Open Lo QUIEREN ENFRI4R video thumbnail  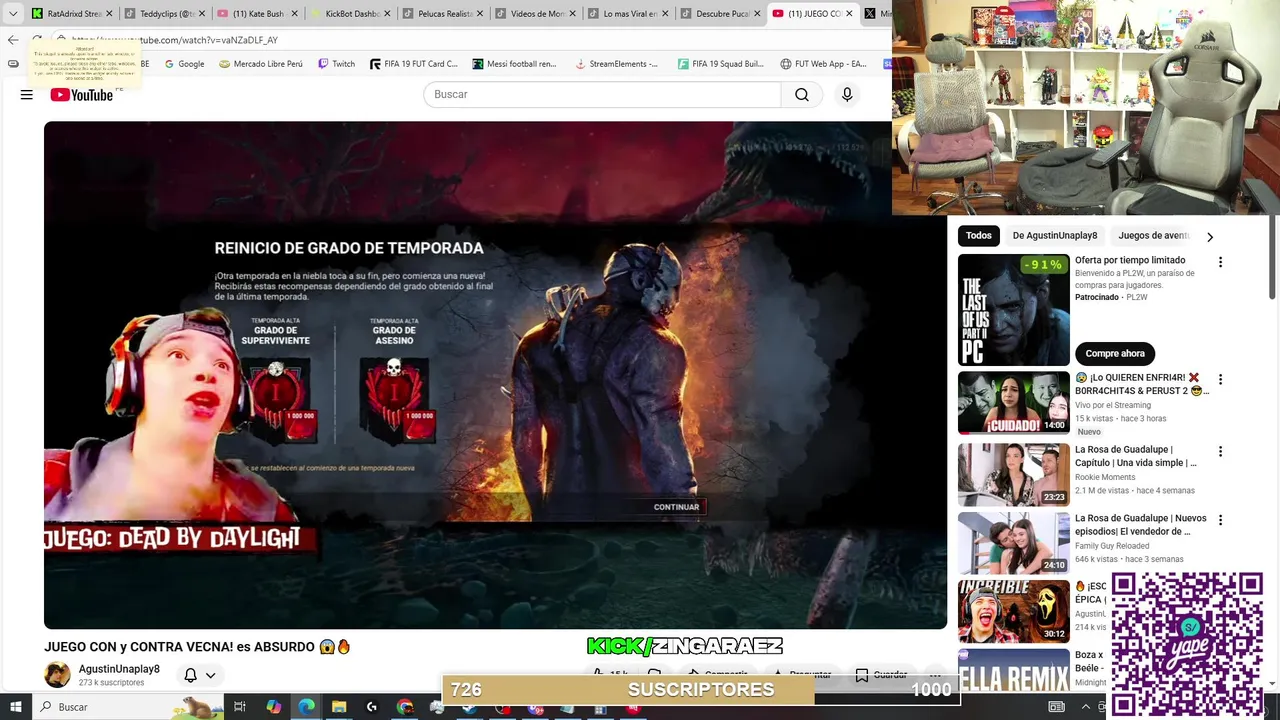click(1014, 403)
